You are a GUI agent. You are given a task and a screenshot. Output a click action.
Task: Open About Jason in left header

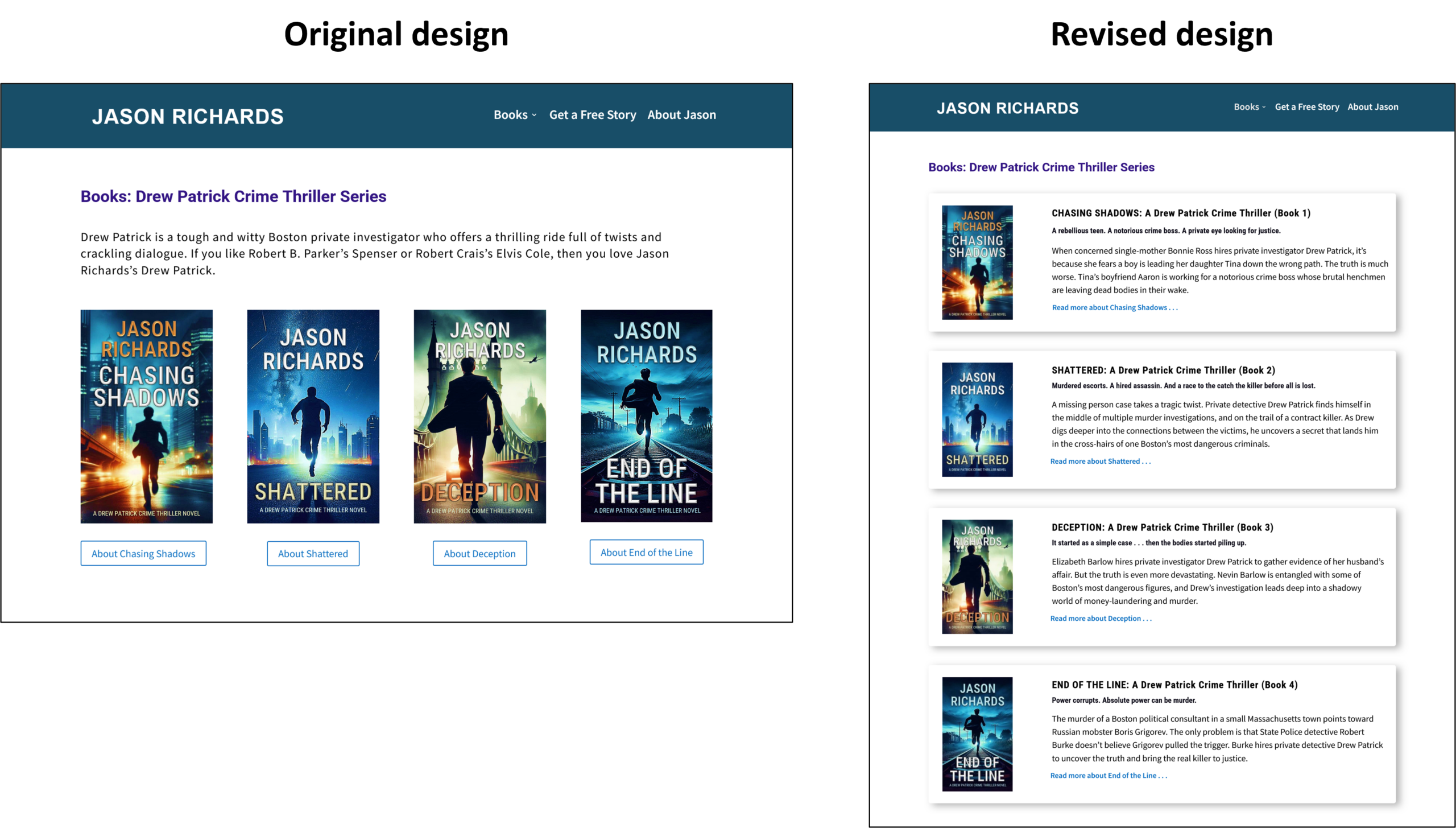pyautogui.click(x=681, y=115)
